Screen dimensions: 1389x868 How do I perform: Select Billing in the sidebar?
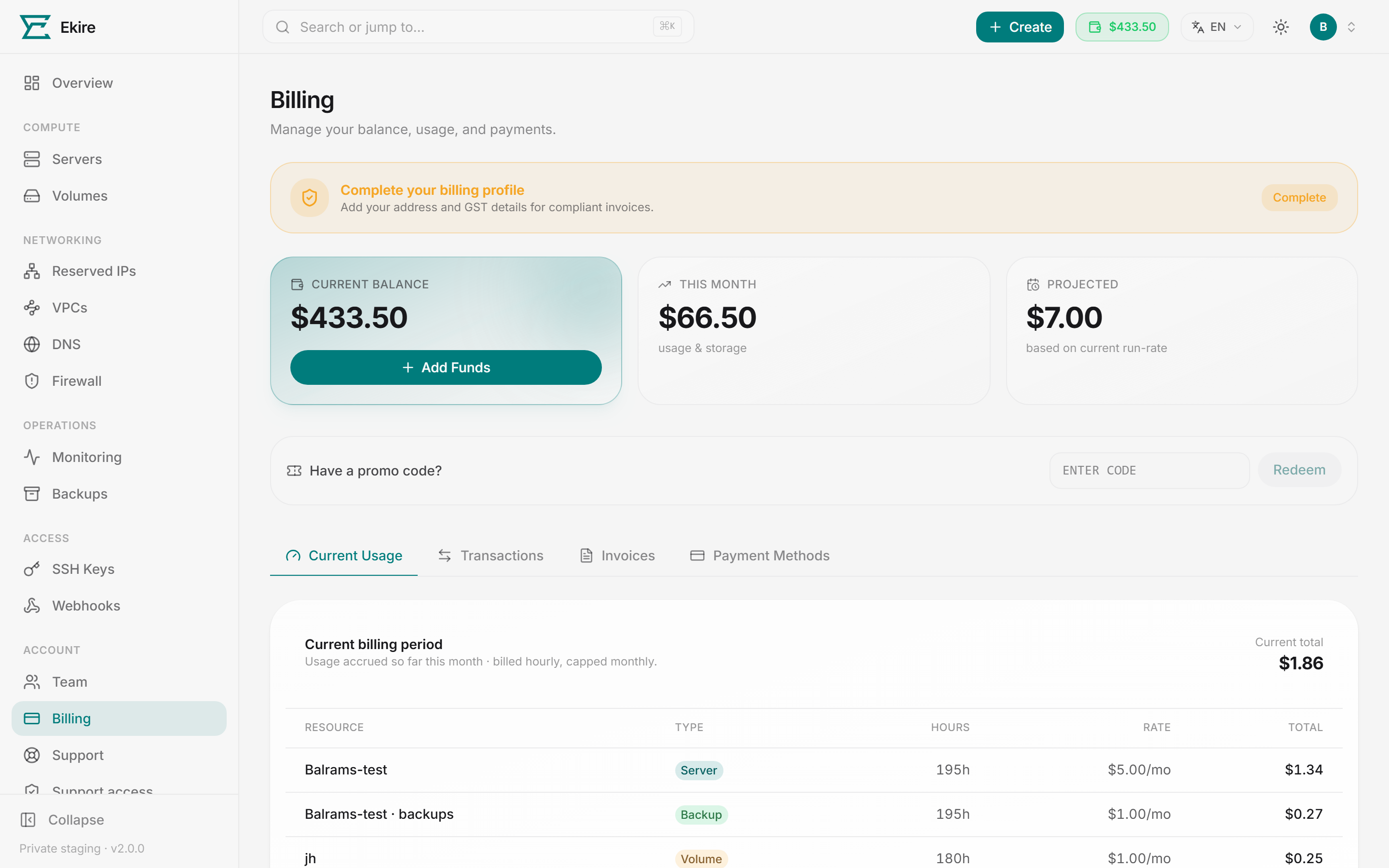pyautogui.click(x=119, y=719)
